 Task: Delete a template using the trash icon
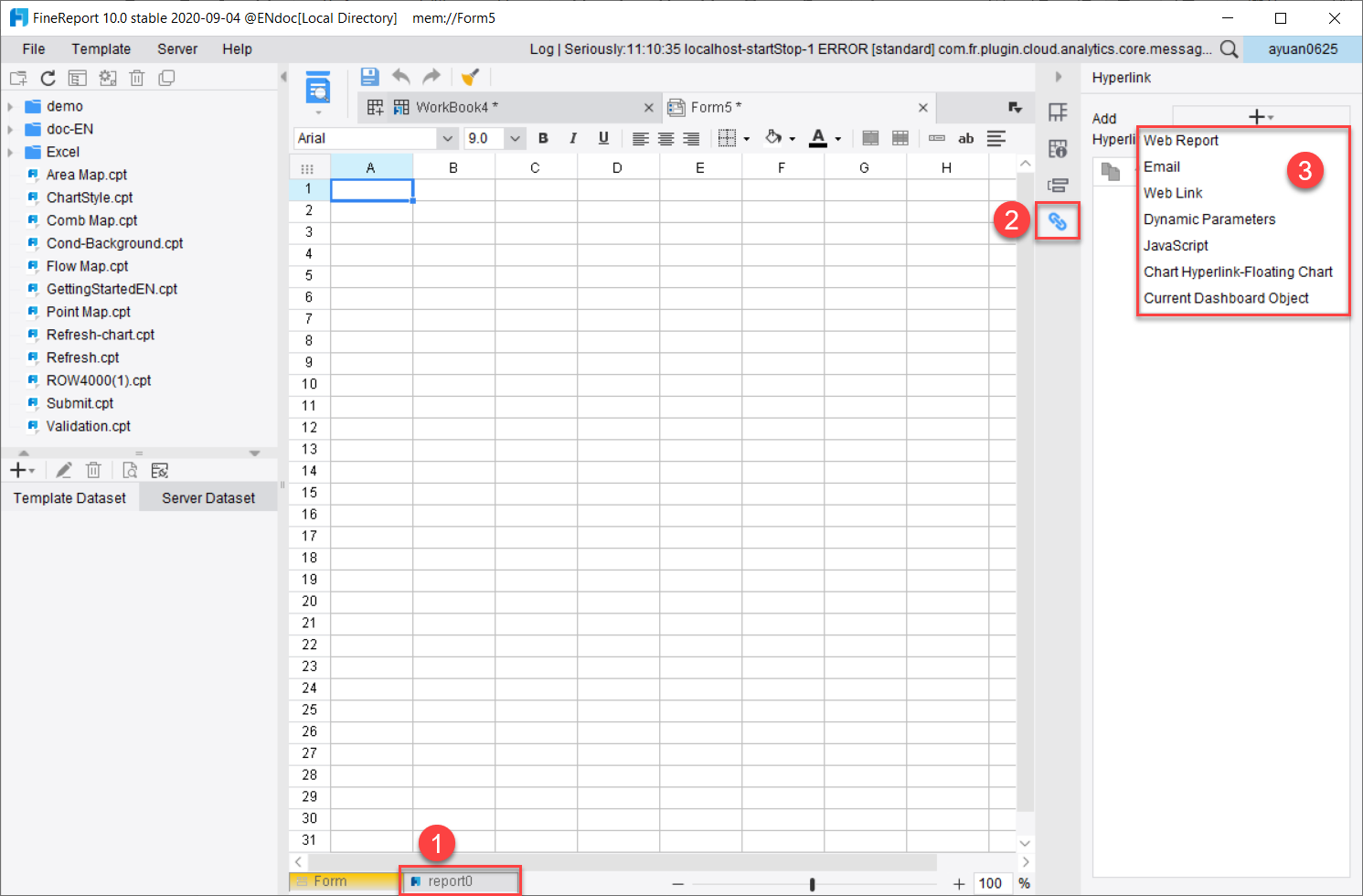(x=137, y=78)
